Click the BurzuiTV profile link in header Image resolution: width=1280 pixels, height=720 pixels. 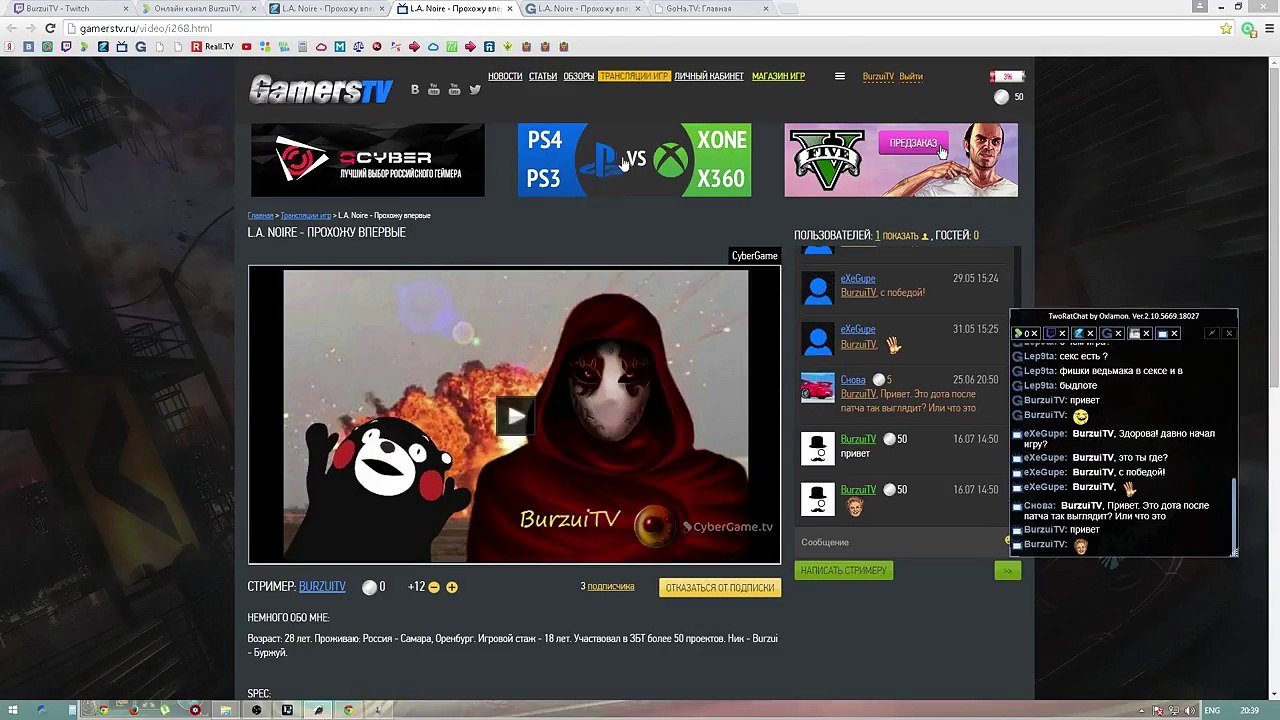[x=878, y=76]
